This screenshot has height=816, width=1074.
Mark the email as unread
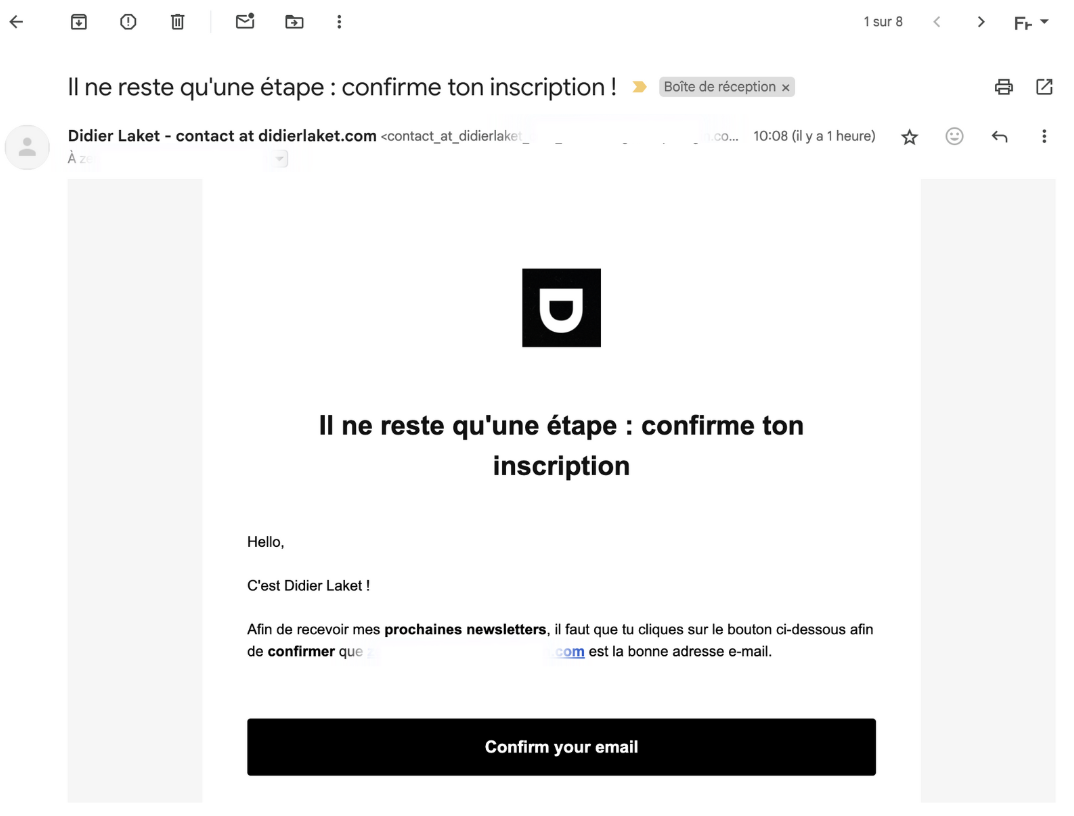point(245,21)
